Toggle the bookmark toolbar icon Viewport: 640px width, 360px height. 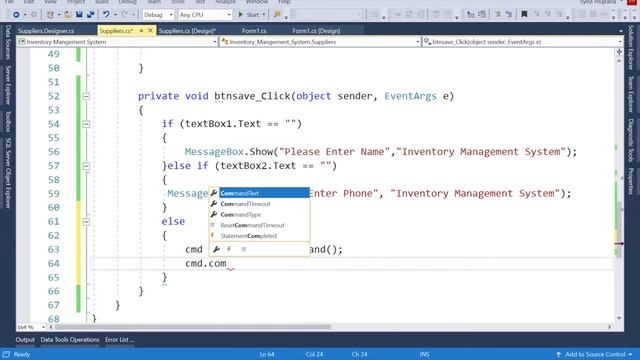[524, 15]
